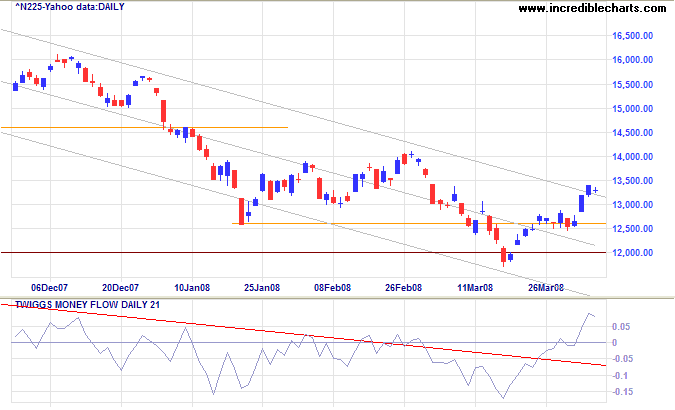Select the 26Feb08 date label
675x410 pixels.
coord(403,287)
